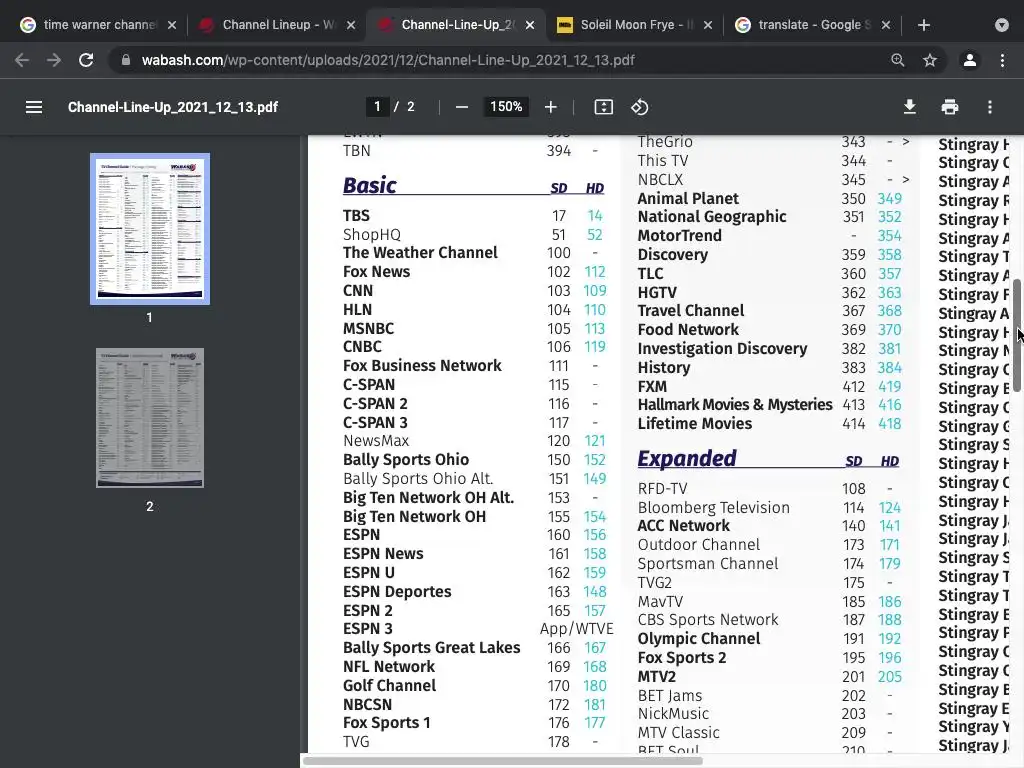Viewport: 1024px width, 768px height.
Task: Open a new browser tab
Action: (923, 25)
